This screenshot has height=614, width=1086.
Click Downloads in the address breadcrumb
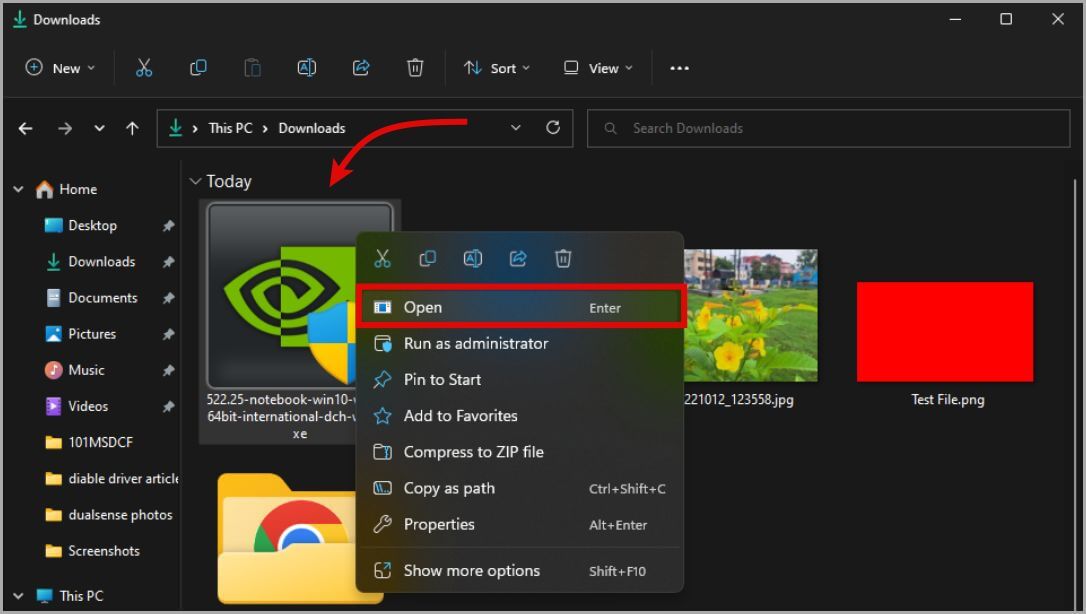[x=312, y=128]
